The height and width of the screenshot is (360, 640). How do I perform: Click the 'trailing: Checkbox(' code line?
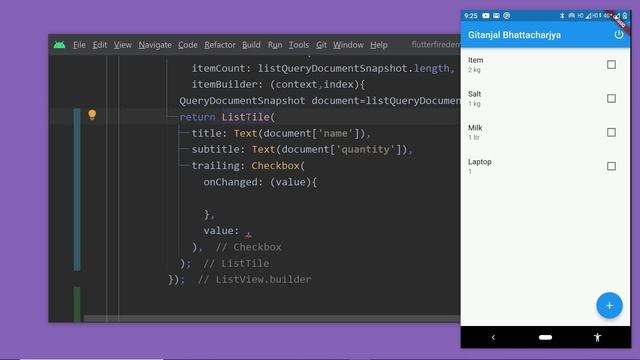[x=248, y=166]
